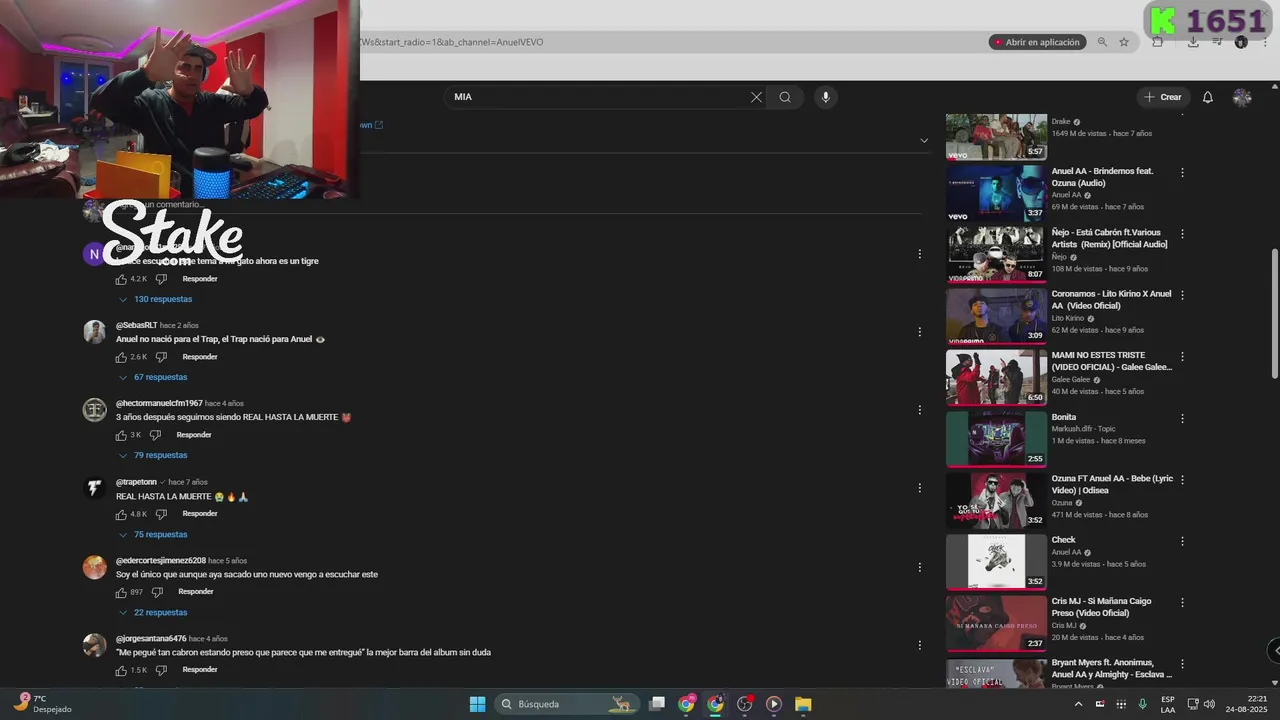Dislike the hectormanuelcfm1967 comment
1280x720 pixels.
coord(155,435)
